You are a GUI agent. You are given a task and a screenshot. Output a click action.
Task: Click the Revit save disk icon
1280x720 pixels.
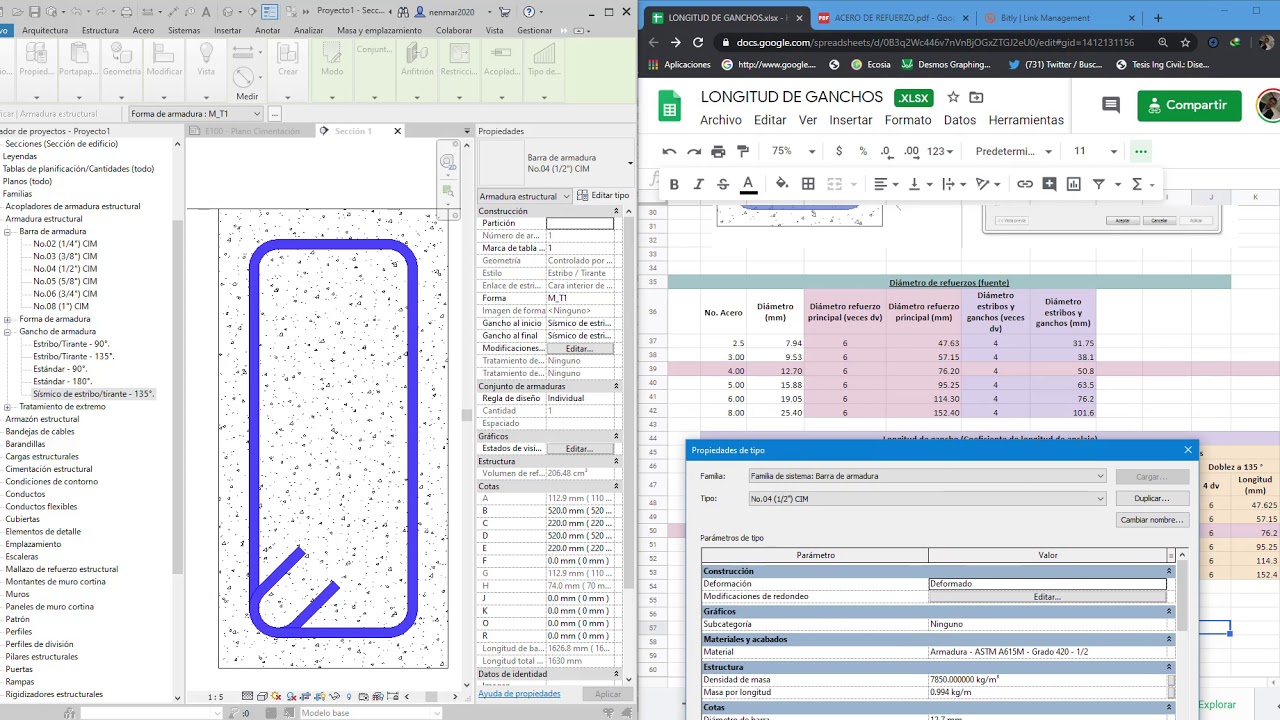point(34,12)
